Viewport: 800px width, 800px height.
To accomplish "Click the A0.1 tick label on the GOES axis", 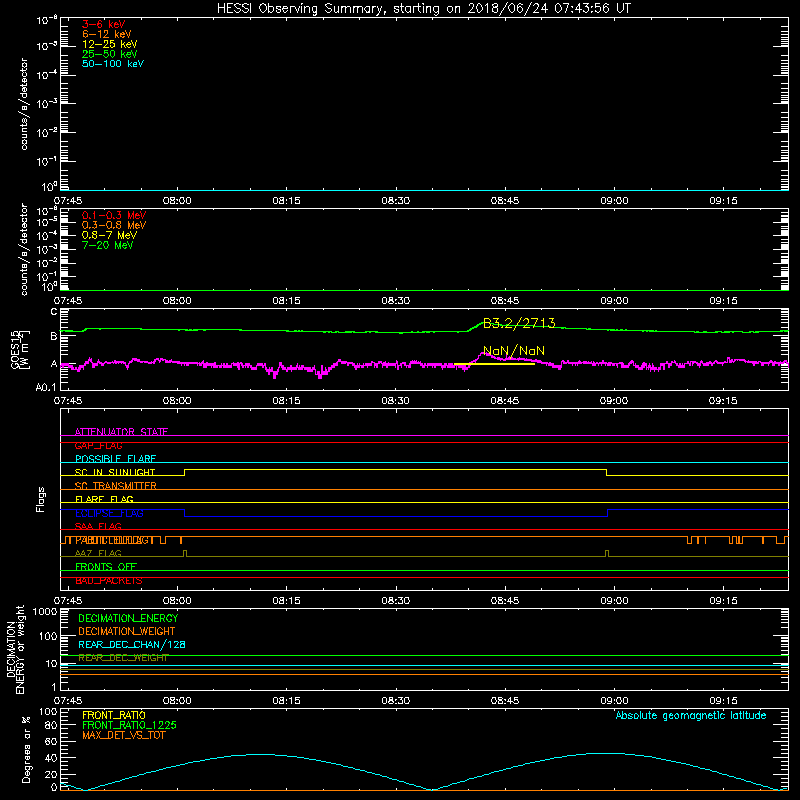I will coord(46,387).
